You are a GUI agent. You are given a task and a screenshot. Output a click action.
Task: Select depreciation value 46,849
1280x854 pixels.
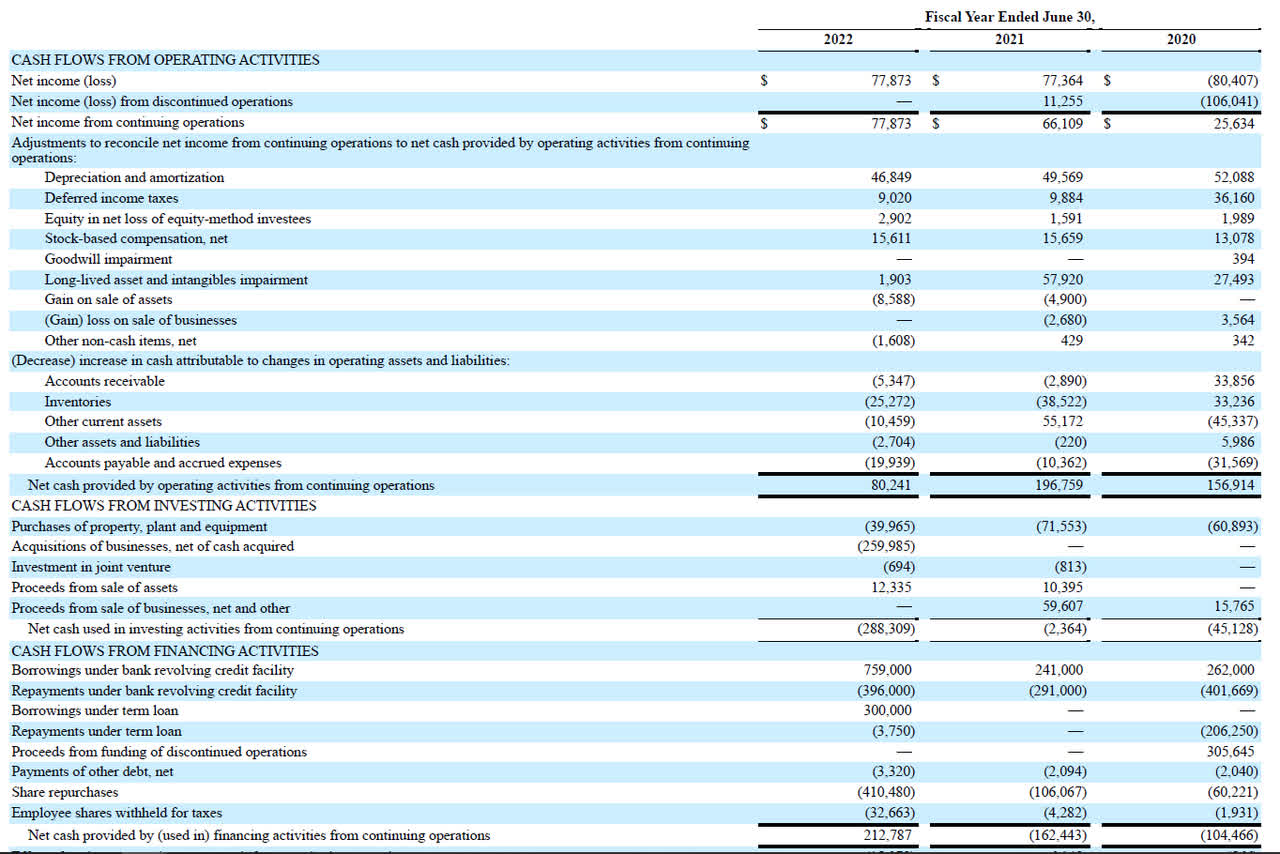[891, 177]
